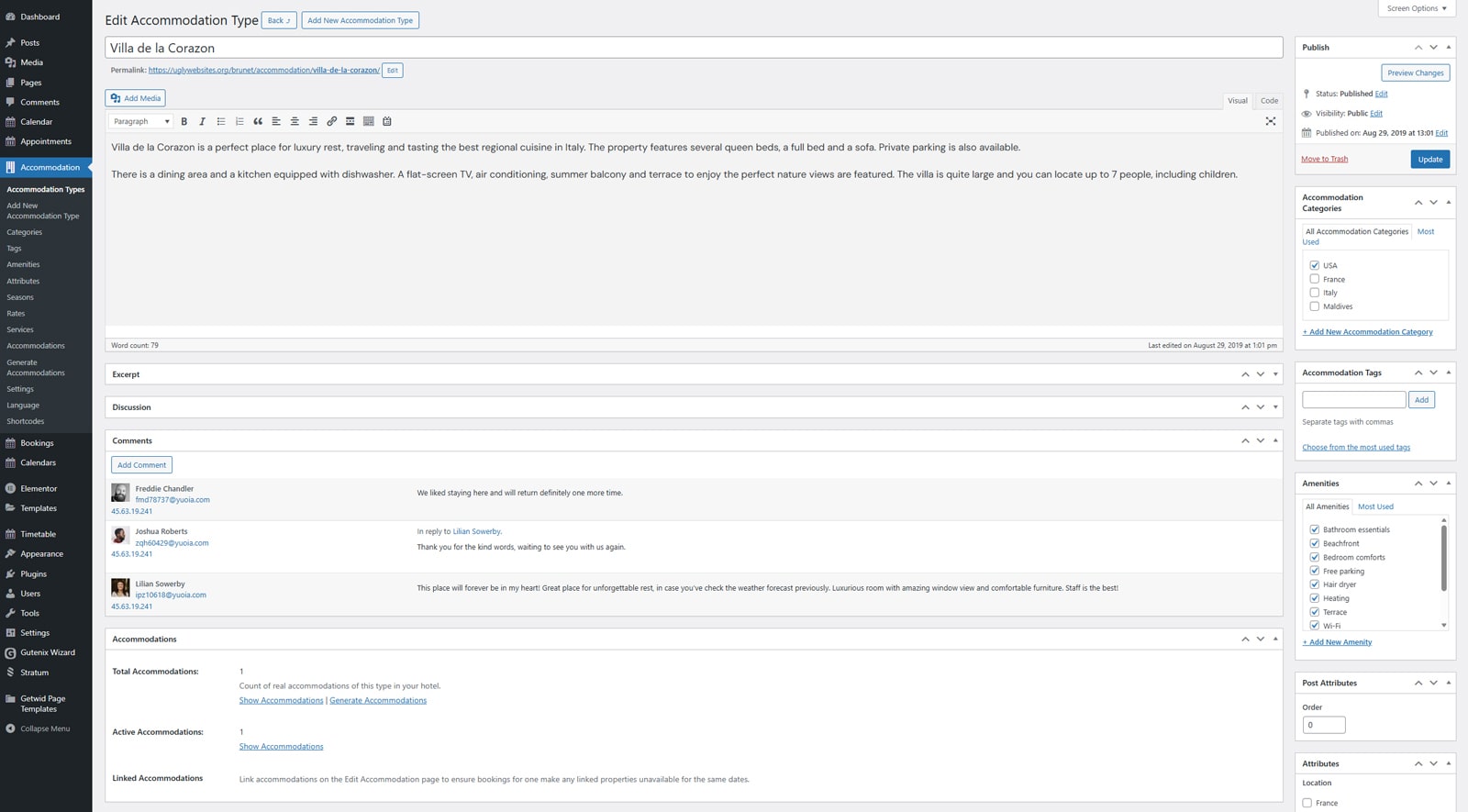Viewport: 1468px width, 812px height.
Task: Click the Generate Accommodations link
Action: click(378, 700)
